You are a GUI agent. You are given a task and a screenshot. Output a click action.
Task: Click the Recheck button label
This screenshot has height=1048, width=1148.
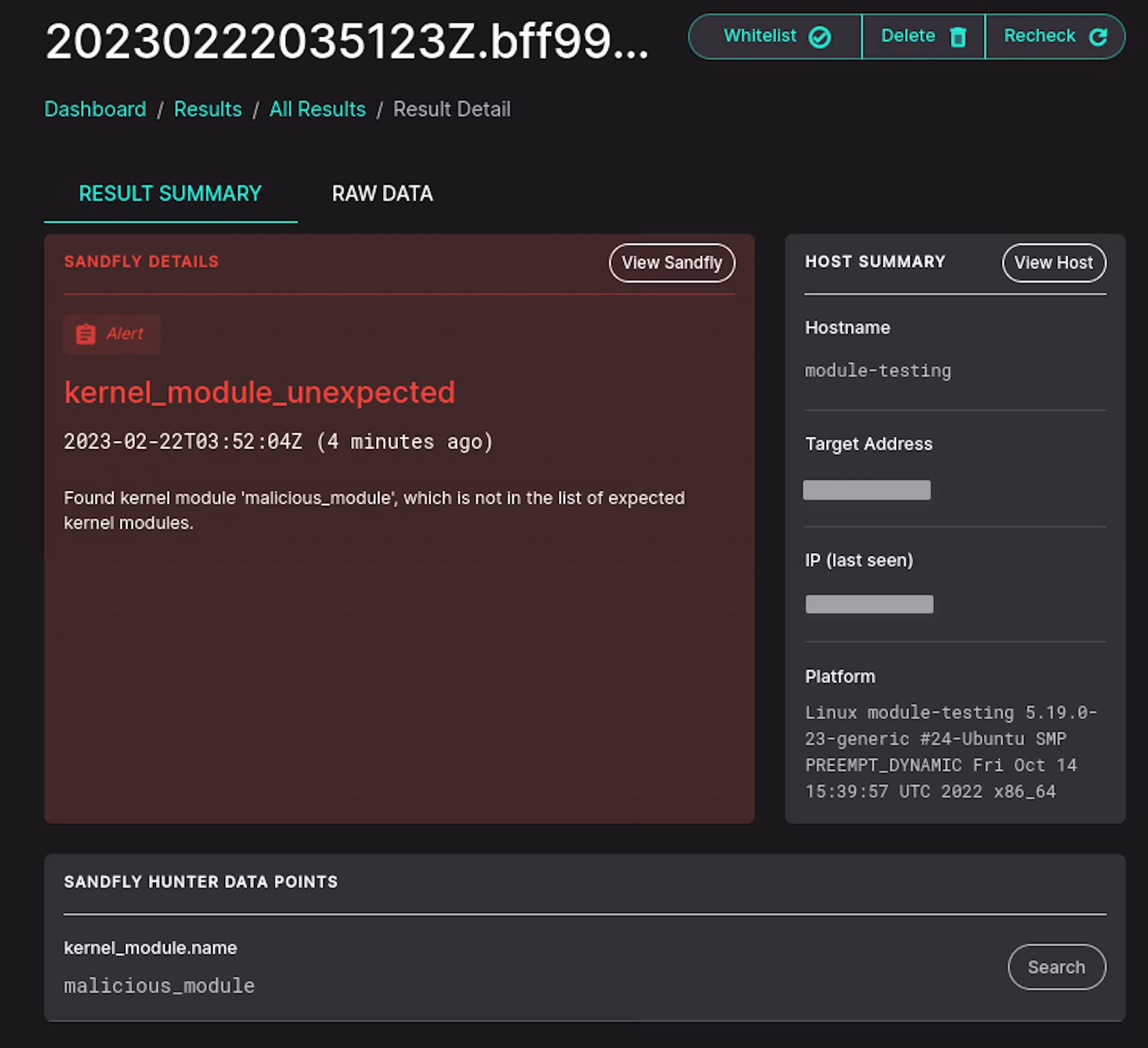[x=1039, y=36]
